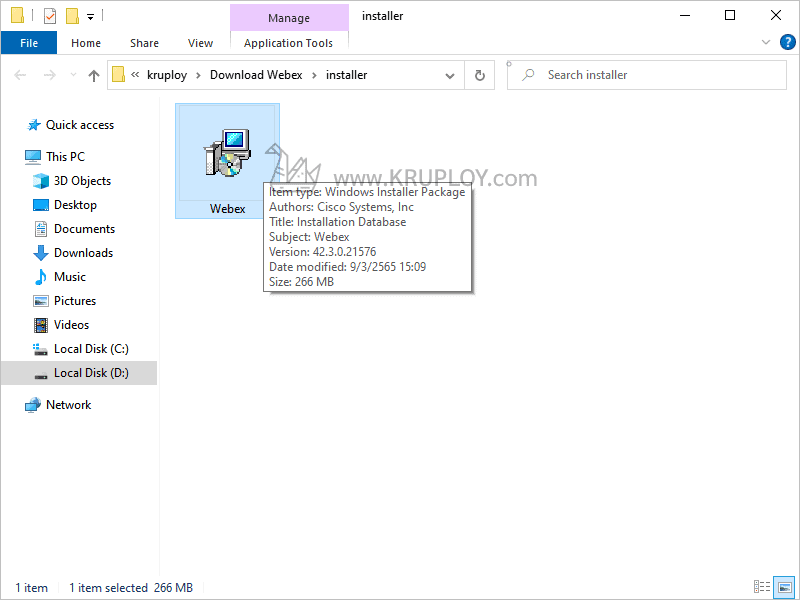Image resolution: width=800 pixels, height=600 pixels.
Task: Click the Network icon in sidebar
Action: (33, 405)
